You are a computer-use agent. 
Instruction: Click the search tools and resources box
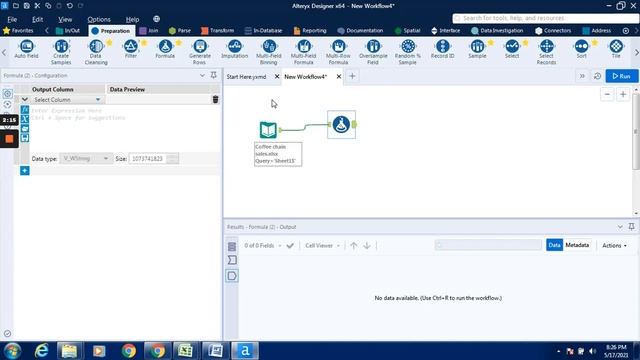[x=545, y=18]
